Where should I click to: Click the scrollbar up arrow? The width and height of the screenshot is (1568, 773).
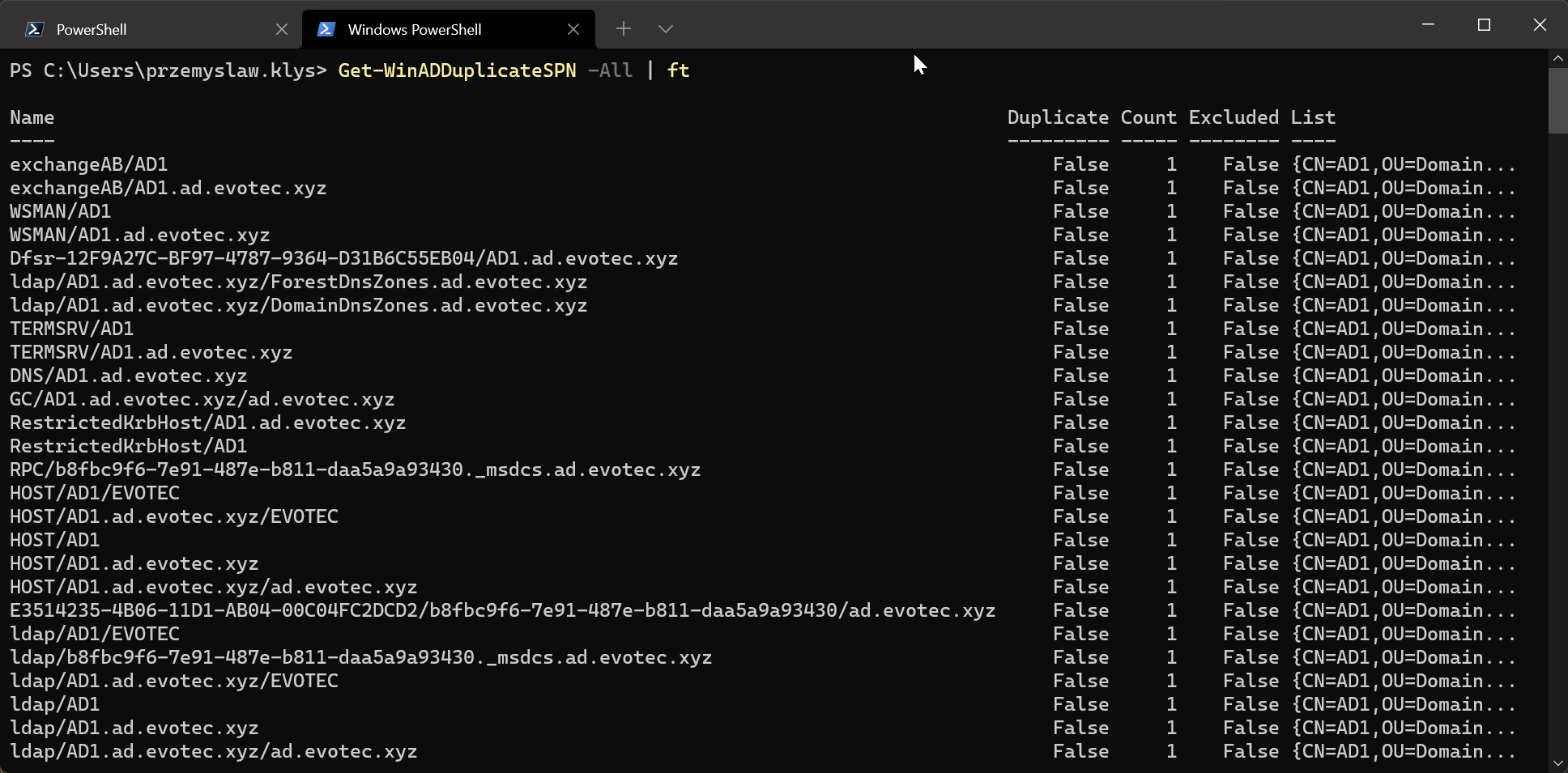[x=1557, y=58]
